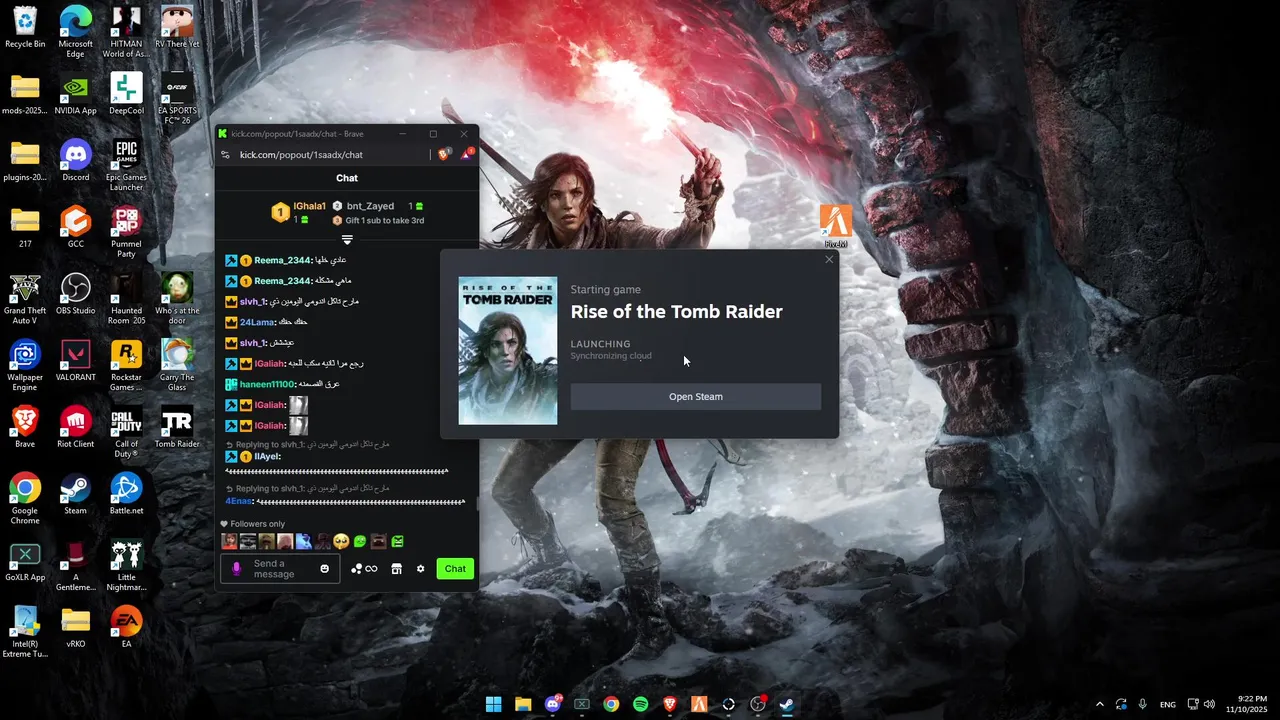Open site settings icon beside kick.com URL
The height and width of the screenshot is (720, 1280).
[226, 155]
